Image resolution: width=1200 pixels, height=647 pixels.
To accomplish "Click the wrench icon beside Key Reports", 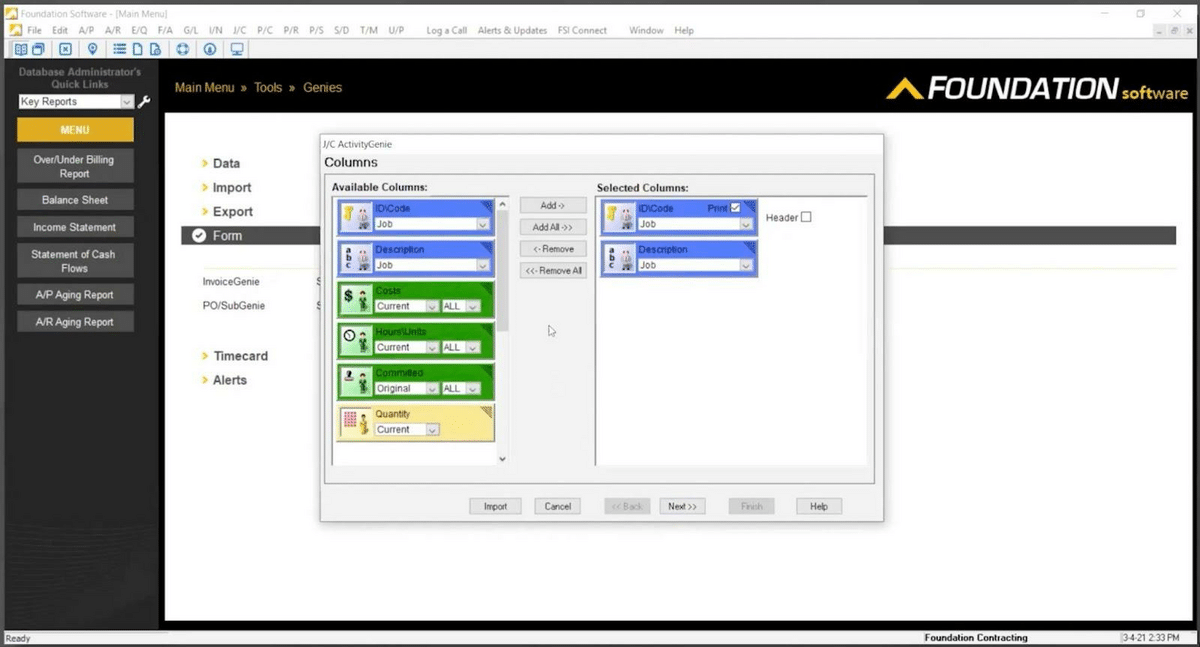I will coord(146,102).
